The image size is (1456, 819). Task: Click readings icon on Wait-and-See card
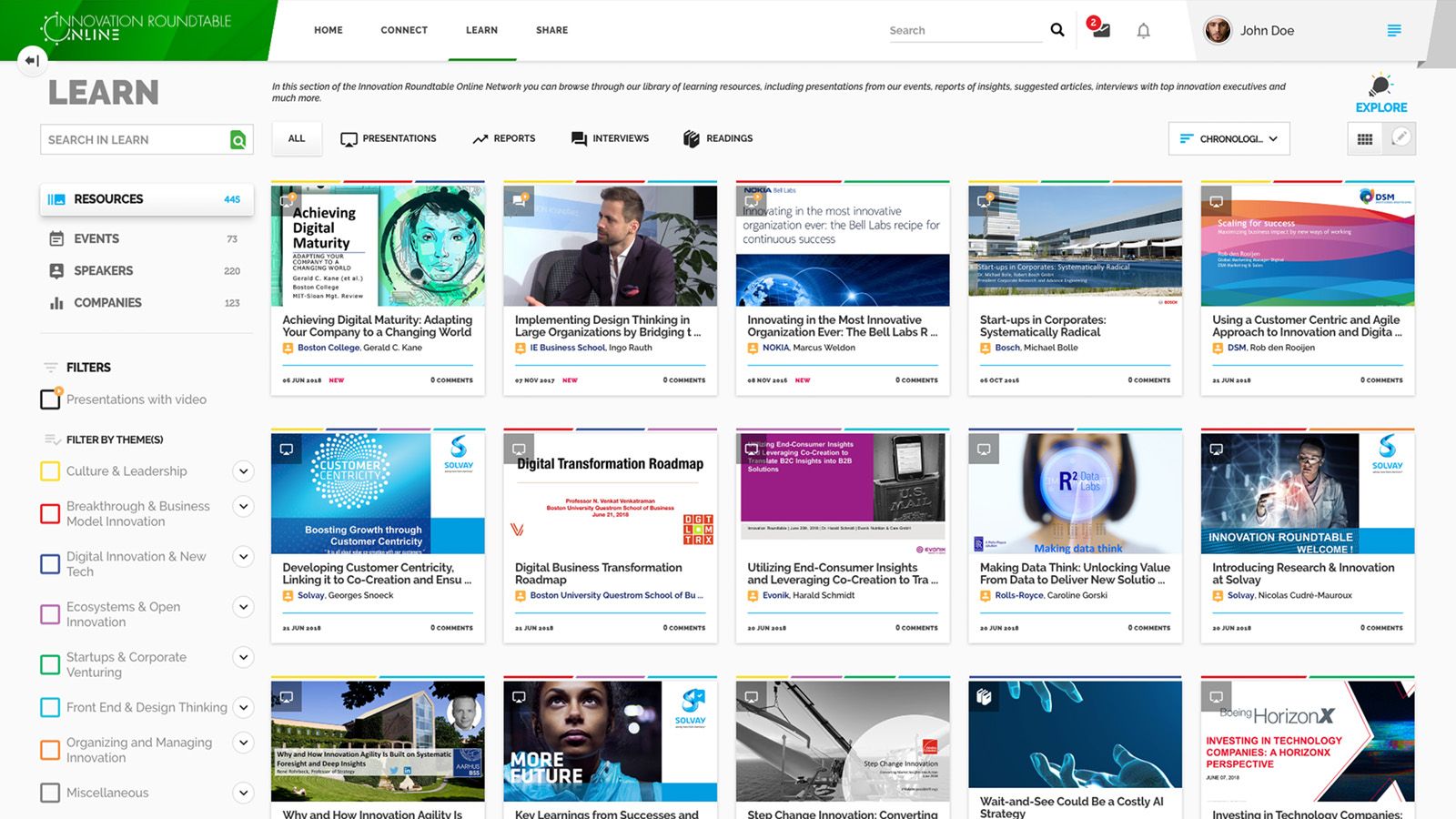pos(984,696)
